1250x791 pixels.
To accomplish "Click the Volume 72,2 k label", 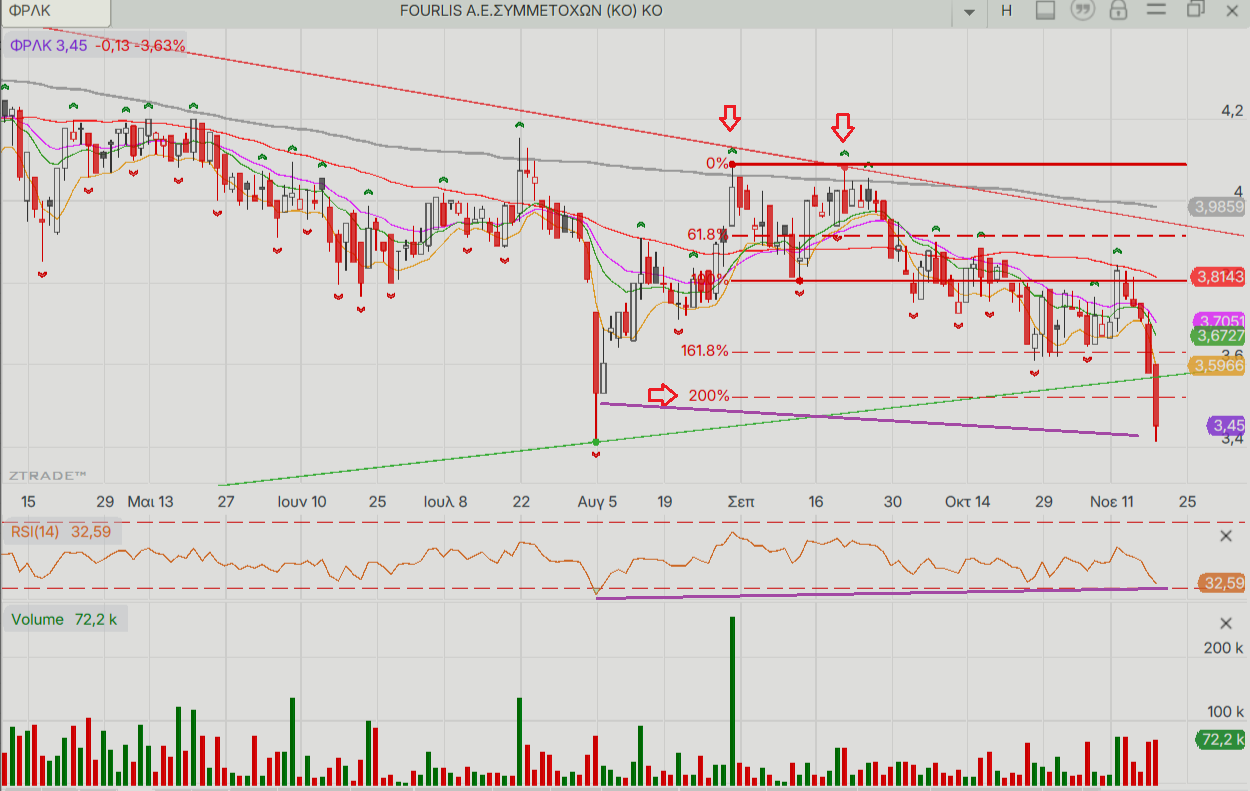I will [65, 620].
